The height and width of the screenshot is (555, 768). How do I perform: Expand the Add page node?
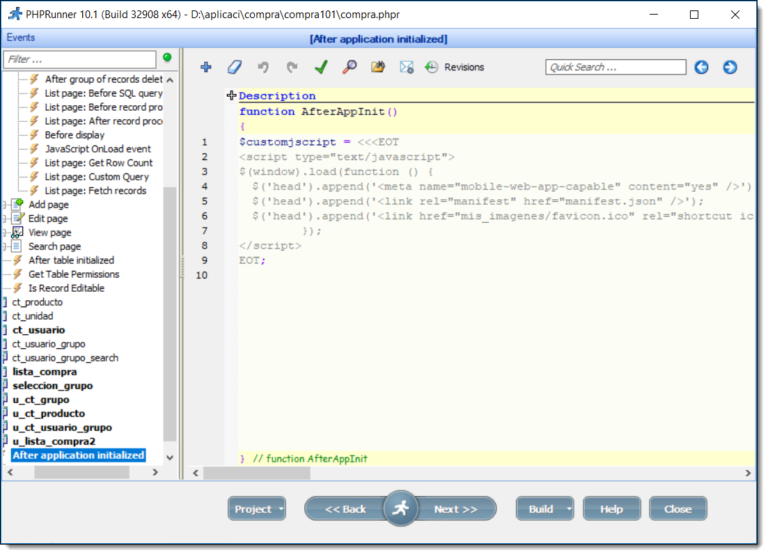pyautogui.click(x=4, y=205)
